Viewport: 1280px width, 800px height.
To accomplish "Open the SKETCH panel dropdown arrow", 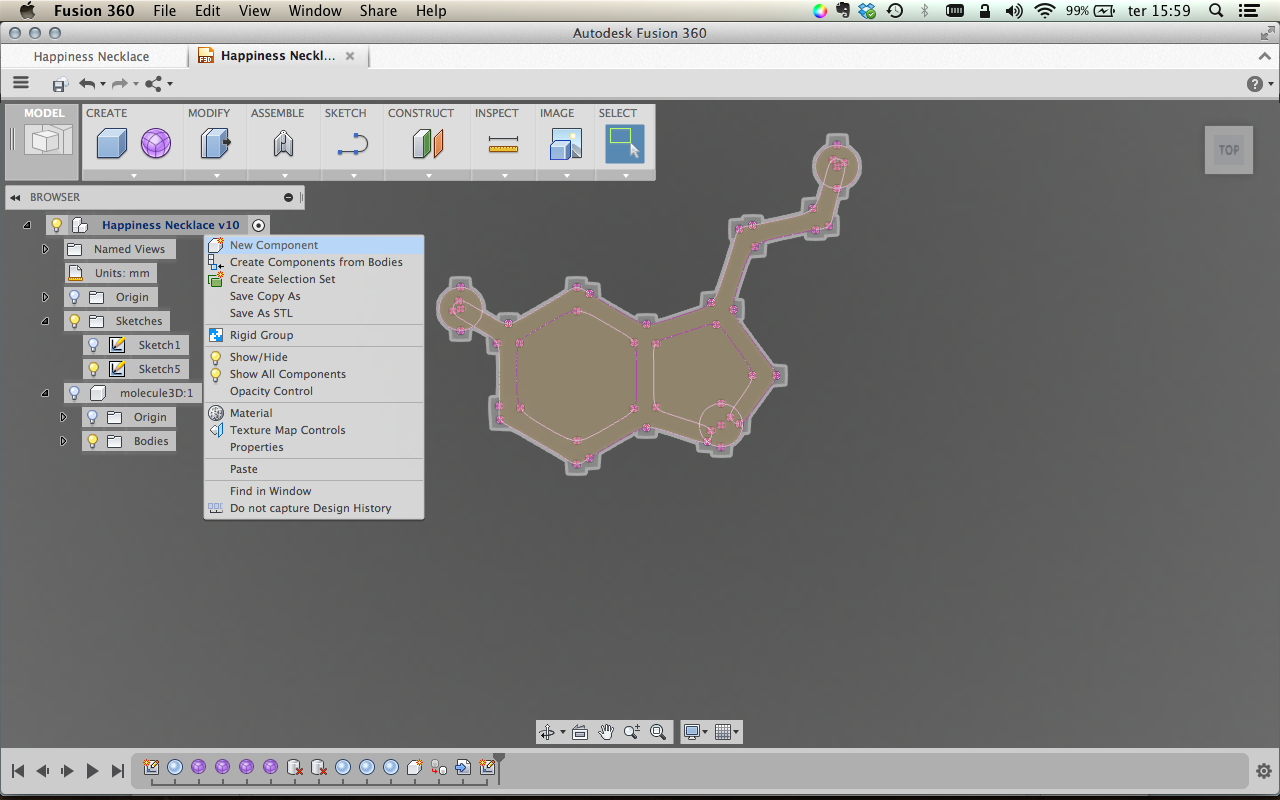I will tap(353, 175).
